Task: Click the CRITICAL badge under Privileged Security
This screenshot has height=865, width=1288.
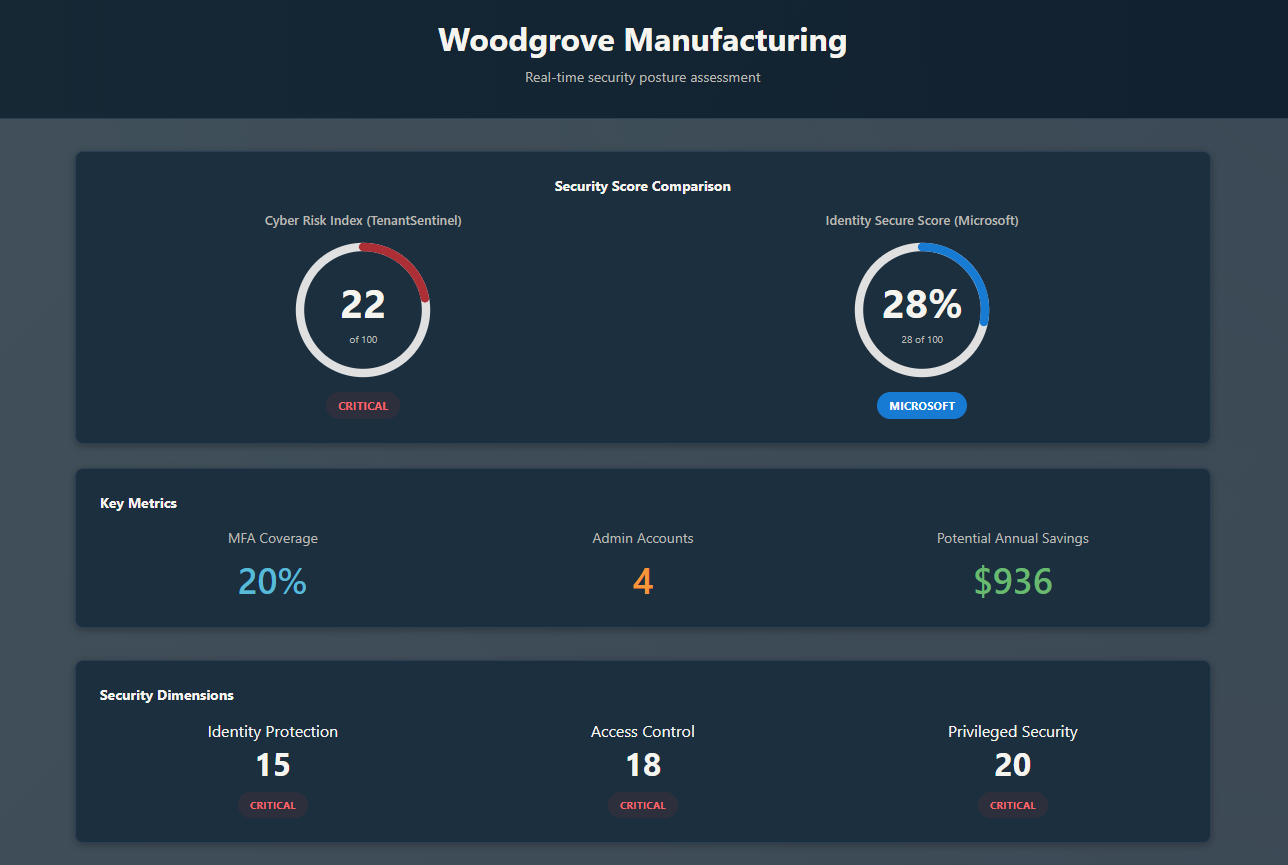Action: point(1013,805)
